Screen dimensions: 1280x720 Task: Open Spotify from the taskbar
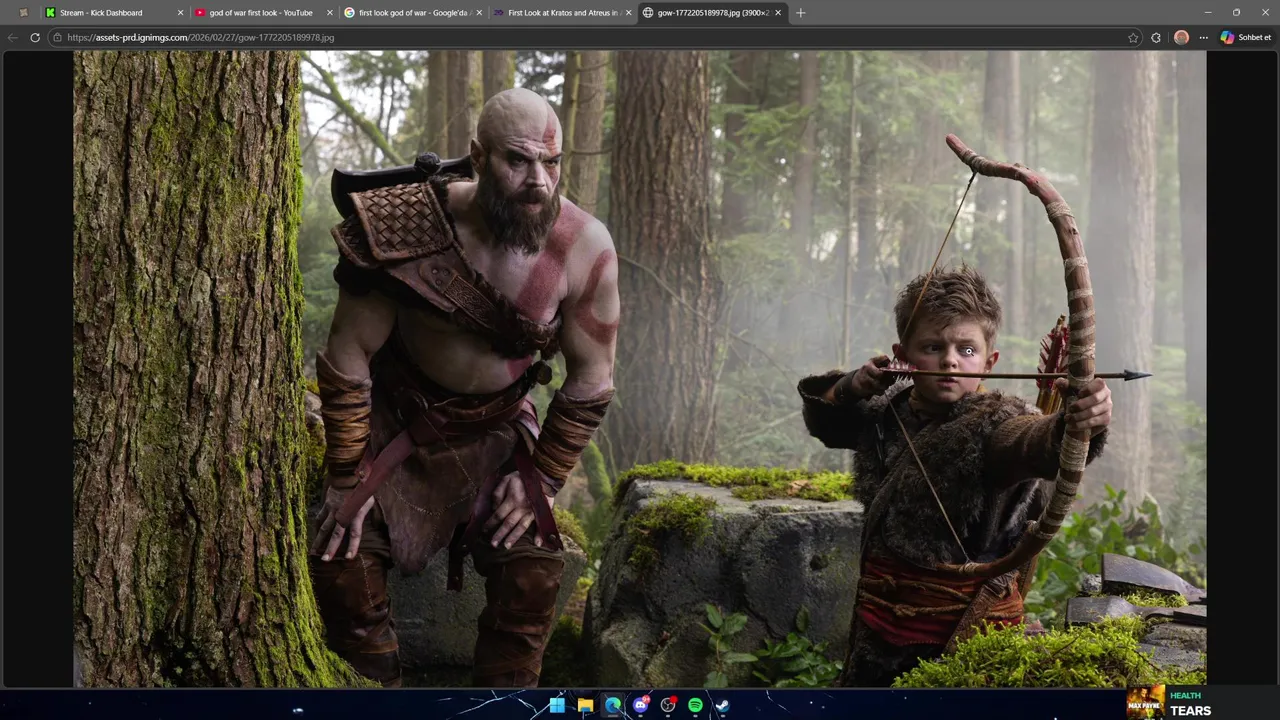(x=695, y=705)
